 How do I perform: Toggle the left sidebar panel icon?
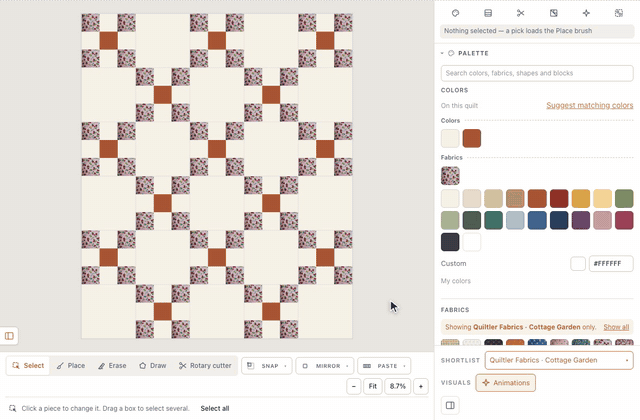pos(9,336)
